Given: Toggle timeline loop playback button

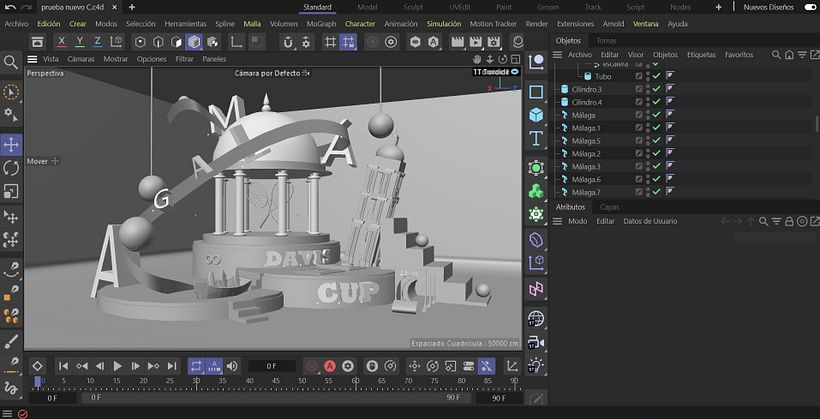Looking at the screenshot, I should (196, 366).
